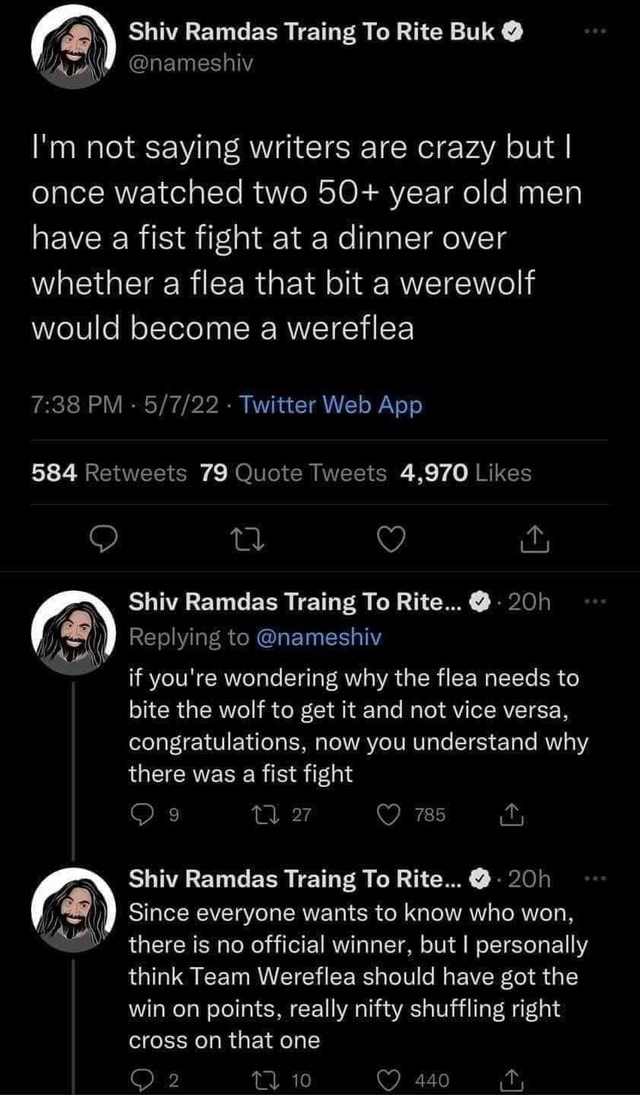This screenshot has width=640, height=1095.
Task: Open the ellipsis menu on the first reply
Action: pos(596,601)
